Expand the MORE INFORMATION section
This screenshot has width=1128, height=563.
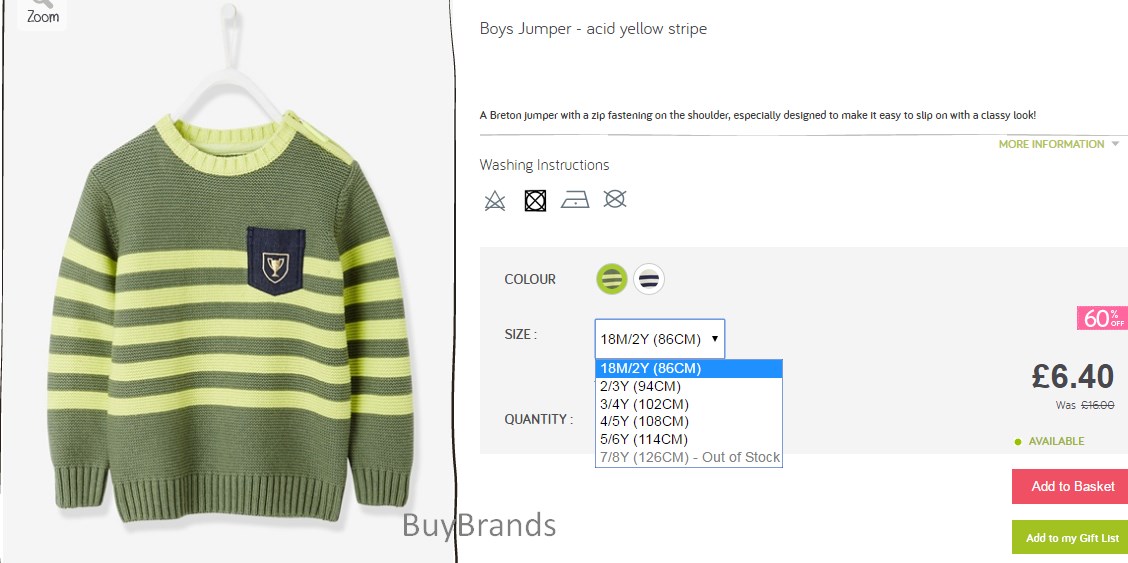tap(1058, 144)
